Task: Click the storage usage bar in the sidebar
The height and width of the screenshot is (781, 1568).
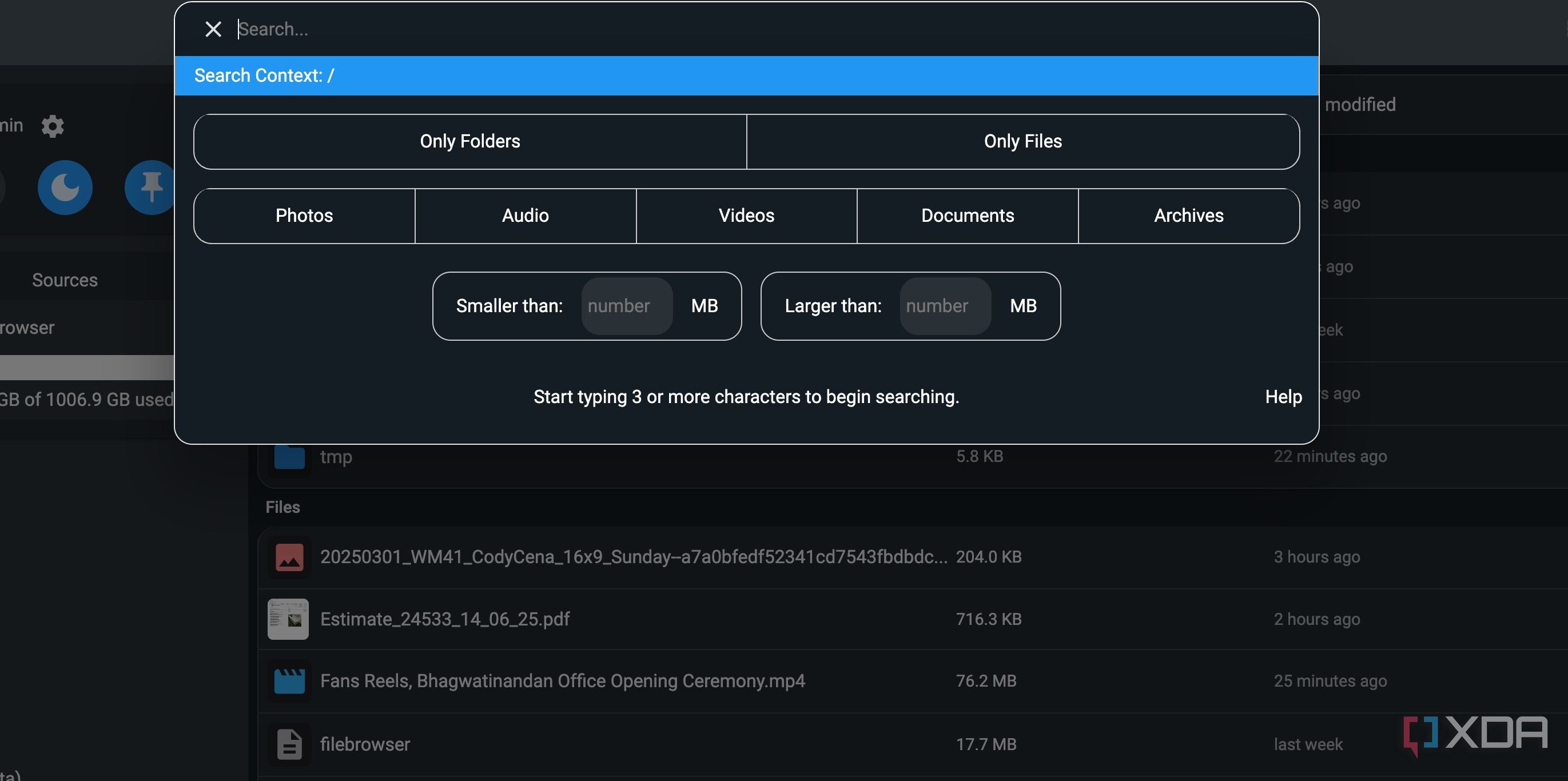Action: (87, 368)
